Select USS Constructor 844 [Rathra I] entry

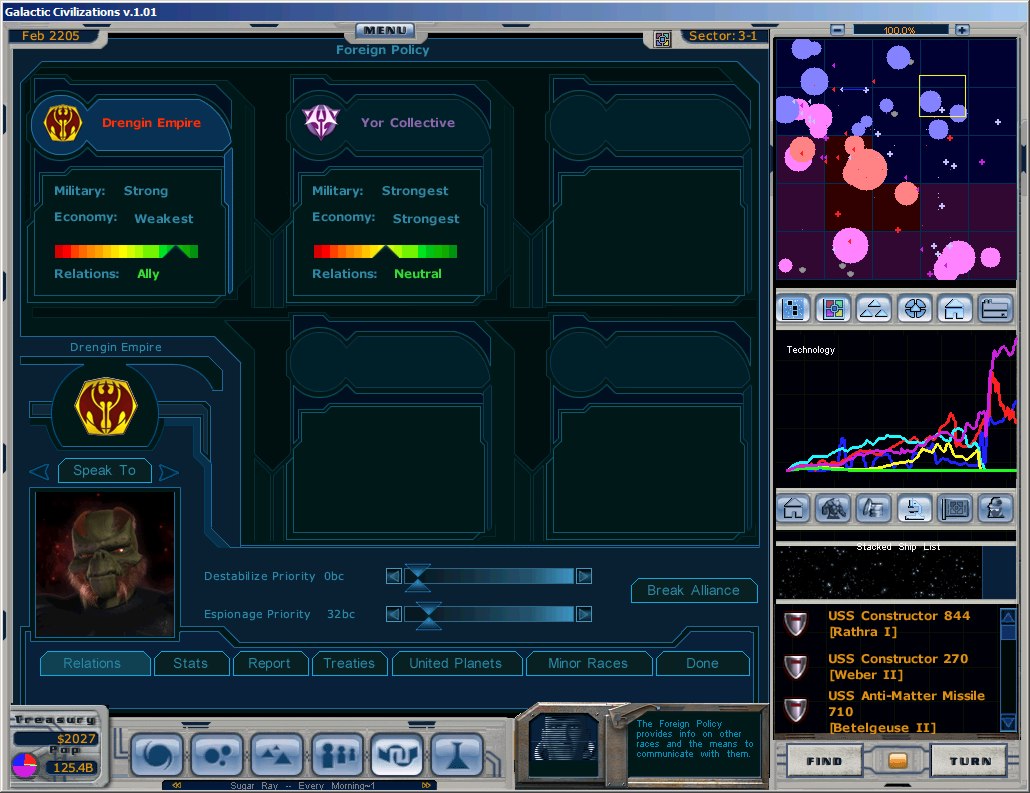click(x=897, y=623)
